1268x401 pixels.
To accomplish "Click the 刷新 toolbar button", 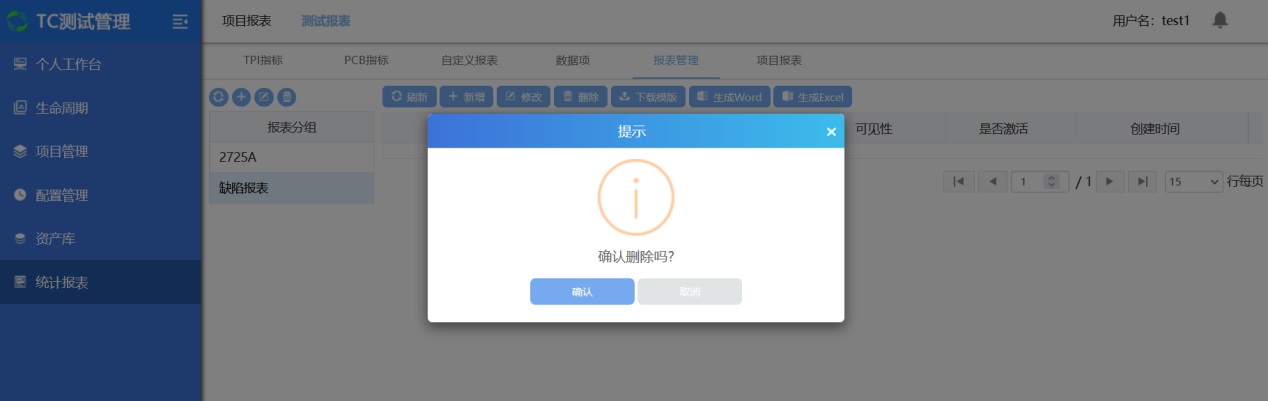I will point(409,97).
